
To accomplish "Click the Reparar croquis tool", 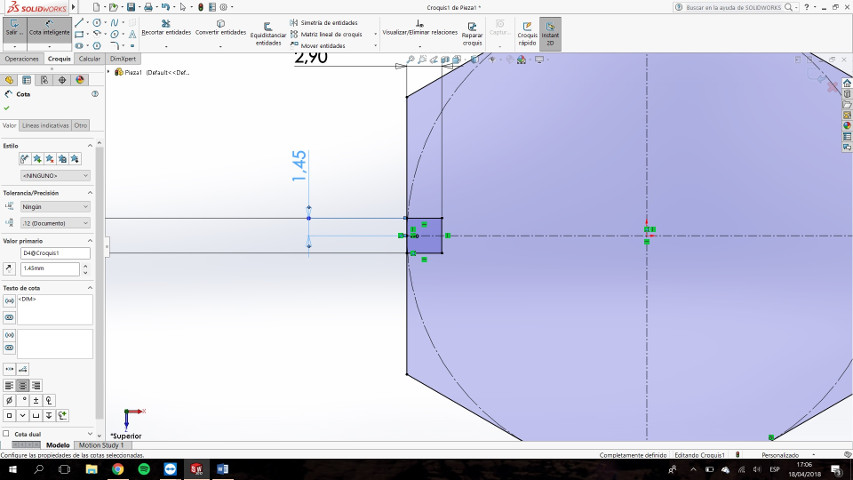I will tap(472, 34).
